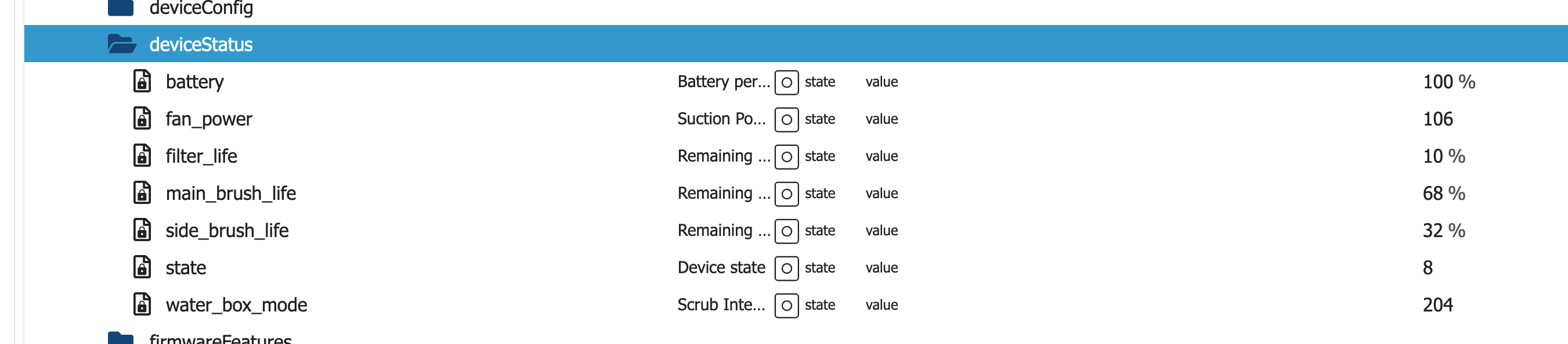Click the battery value 100 %
Image resolution: width=1568 pixels, height=344 pixels.
(x=1448, y=82)
